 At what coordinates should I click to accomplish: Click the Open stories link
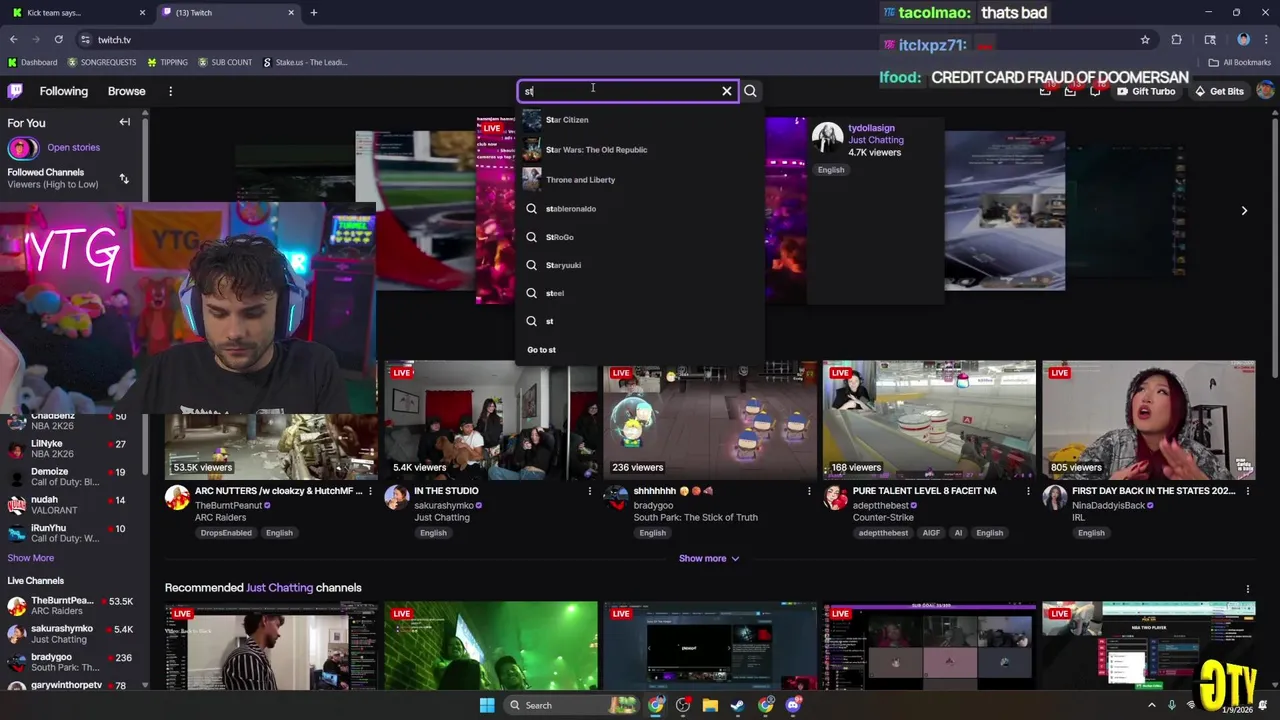73,148
